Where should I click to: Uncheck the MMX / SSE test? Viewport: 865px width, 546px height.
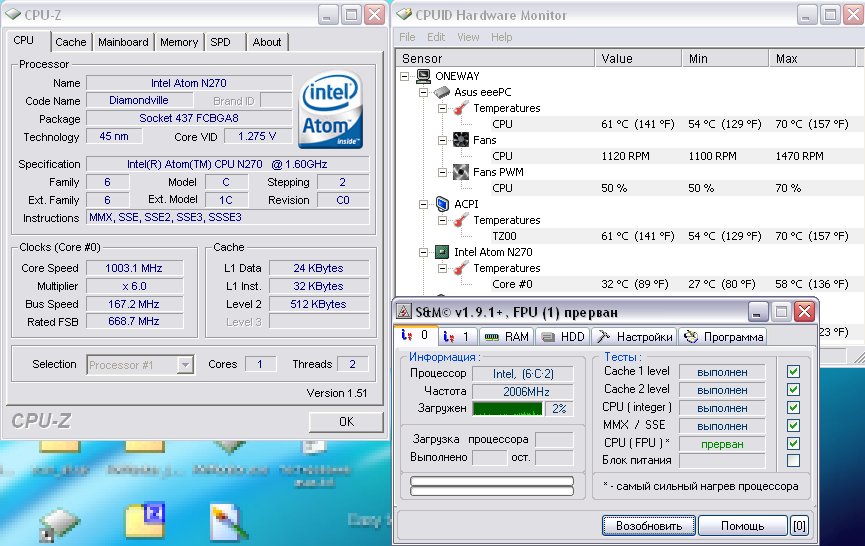tap(793, 425)
